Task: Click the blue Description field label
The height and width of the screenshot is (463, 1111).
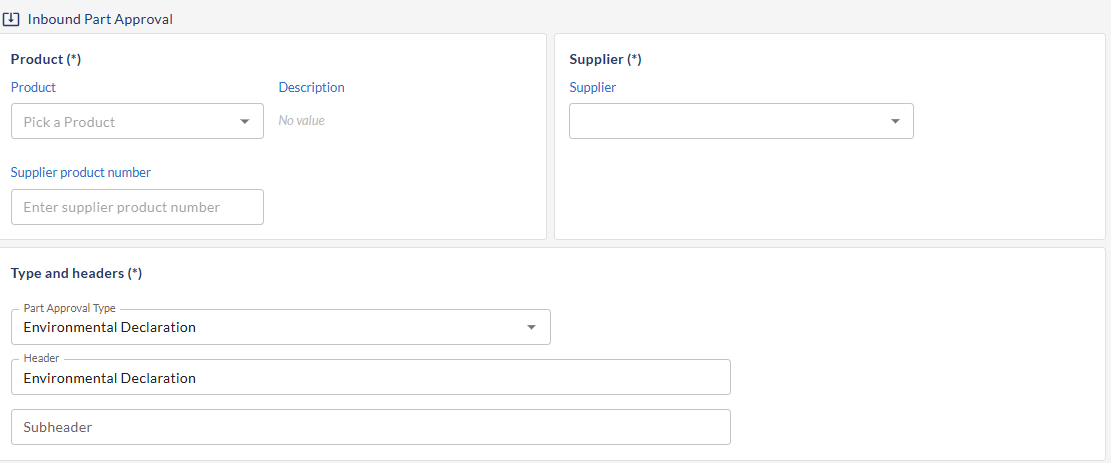Action: coord(311,87)
